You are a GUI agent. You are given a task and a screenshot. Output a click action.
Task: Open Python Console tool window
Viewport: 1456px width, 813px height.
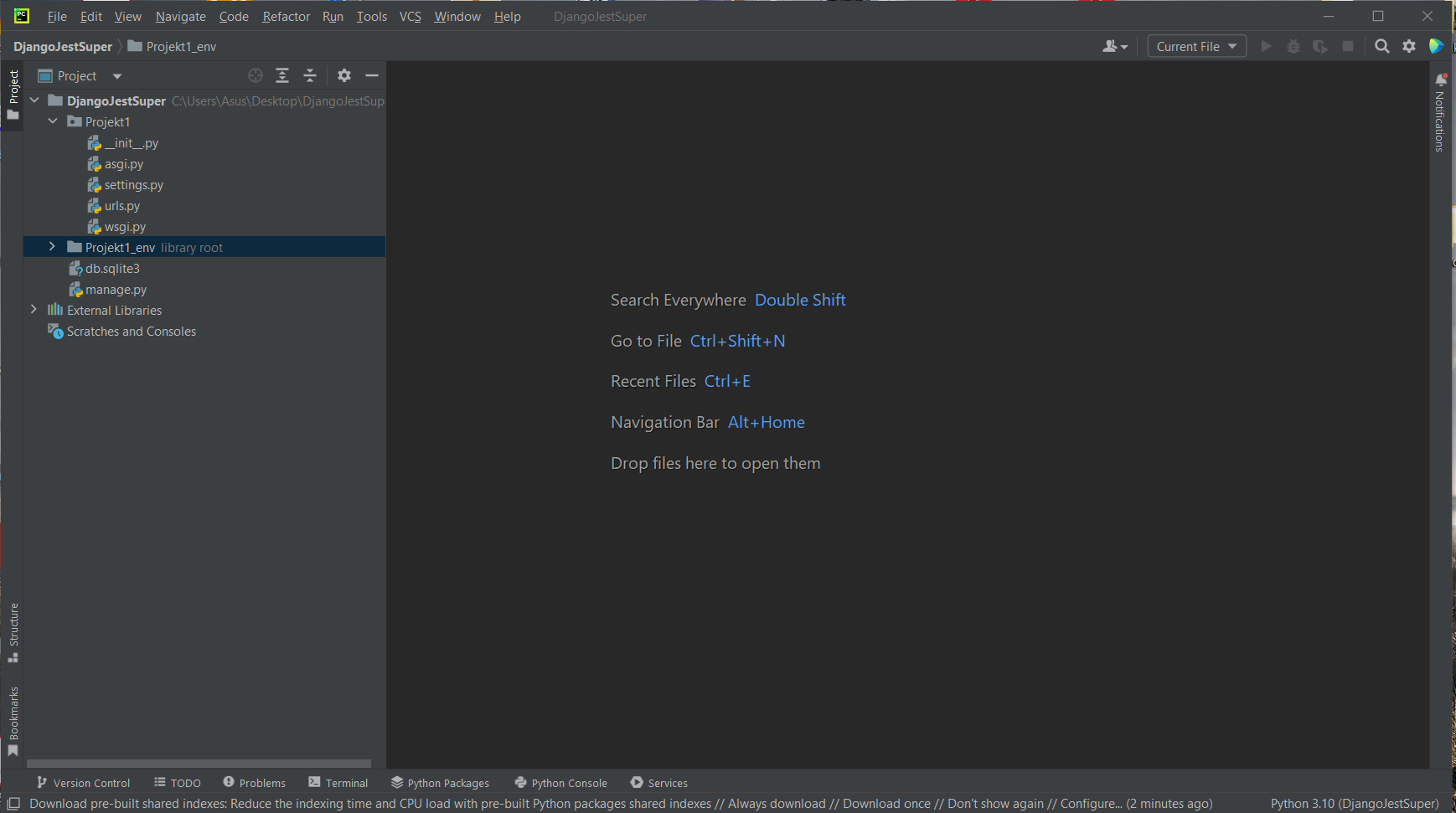pos(561,783)
